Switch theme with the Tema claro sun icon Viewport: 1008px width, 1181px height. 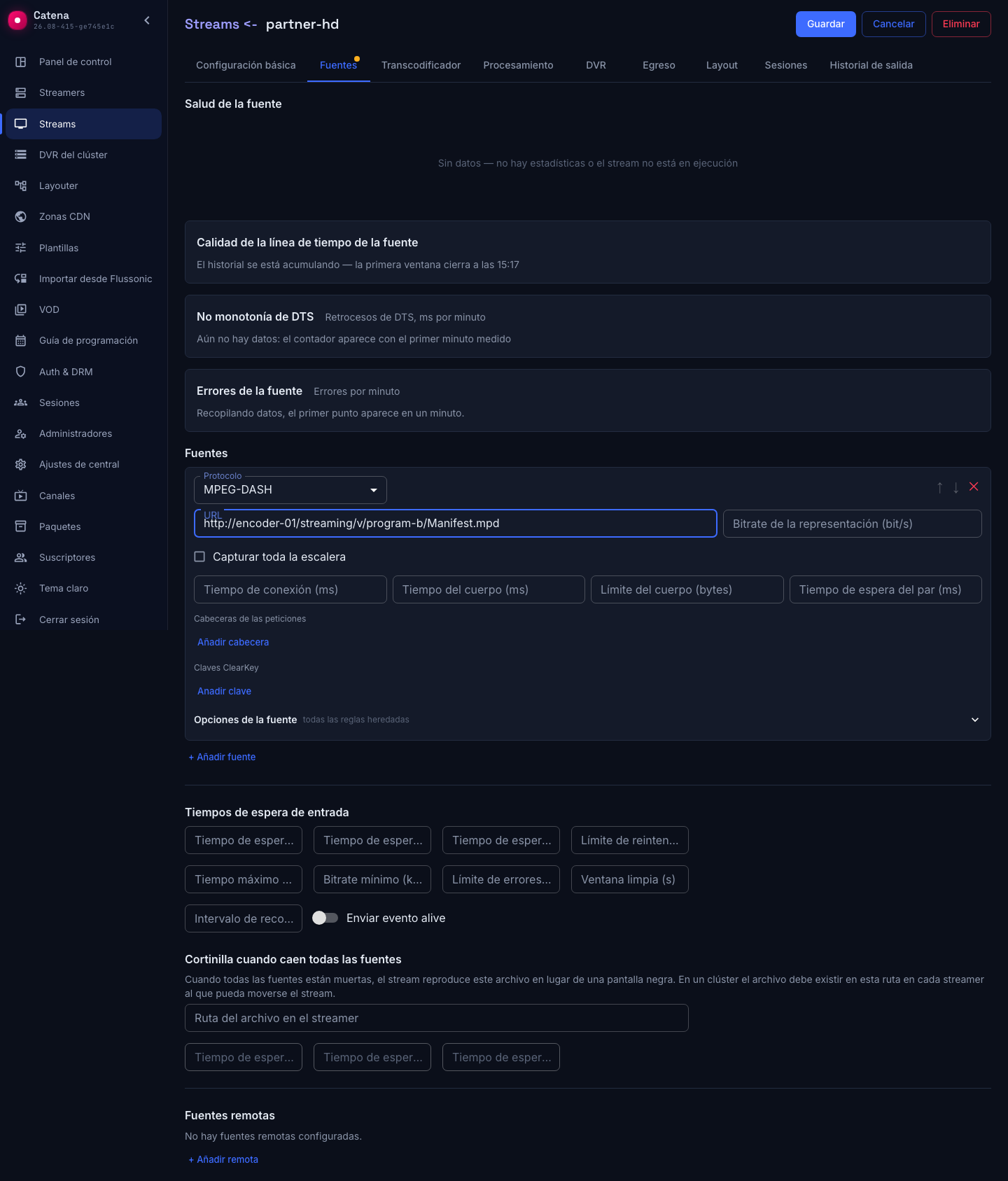21,588
